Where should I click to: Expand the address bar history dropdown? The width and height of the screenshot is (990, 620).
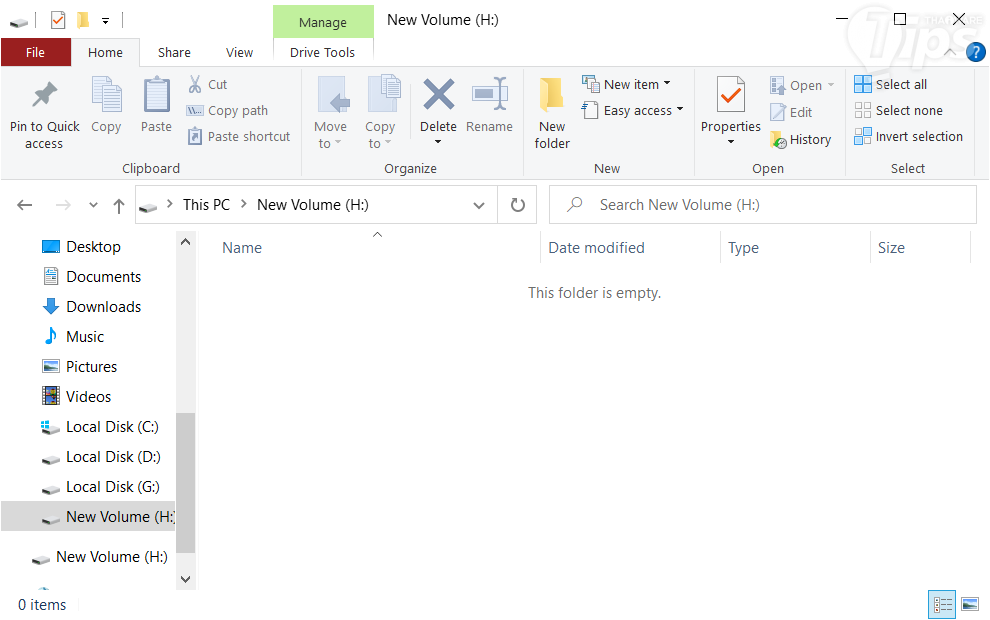click(x=479, y=205)
